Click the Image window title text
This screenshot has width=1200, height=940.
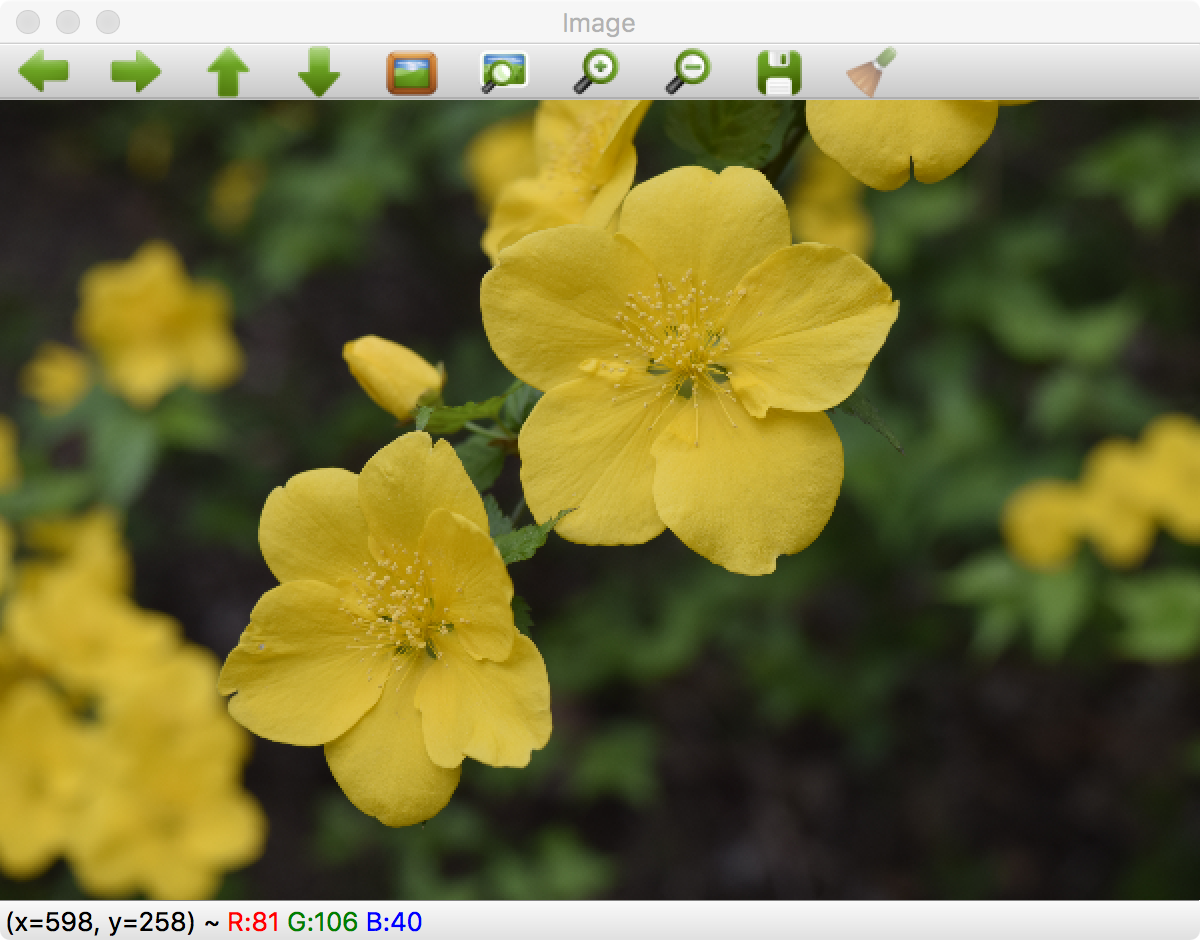pyautogui.click(x=599, y=23)
